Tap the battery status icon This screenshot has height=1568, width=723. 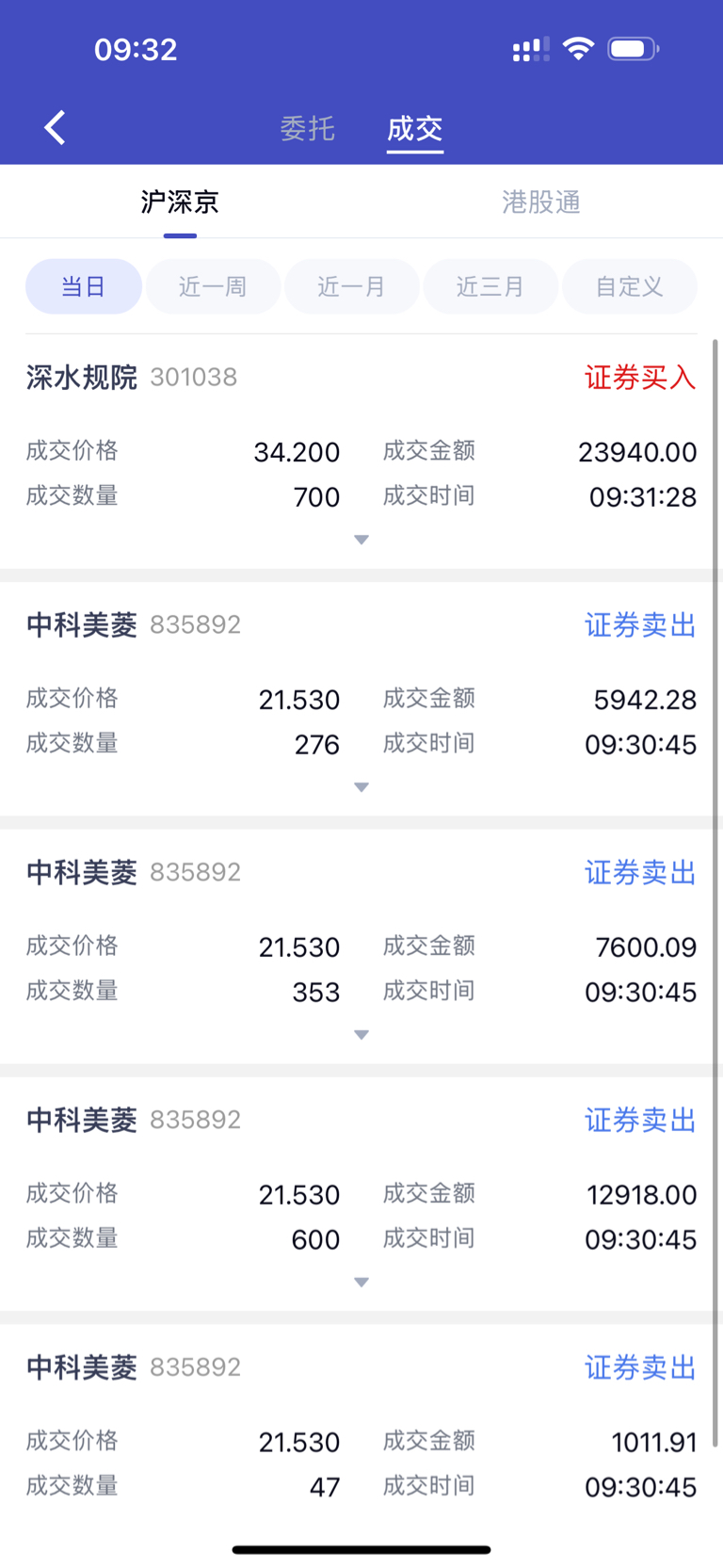click(x=634, y=49)
